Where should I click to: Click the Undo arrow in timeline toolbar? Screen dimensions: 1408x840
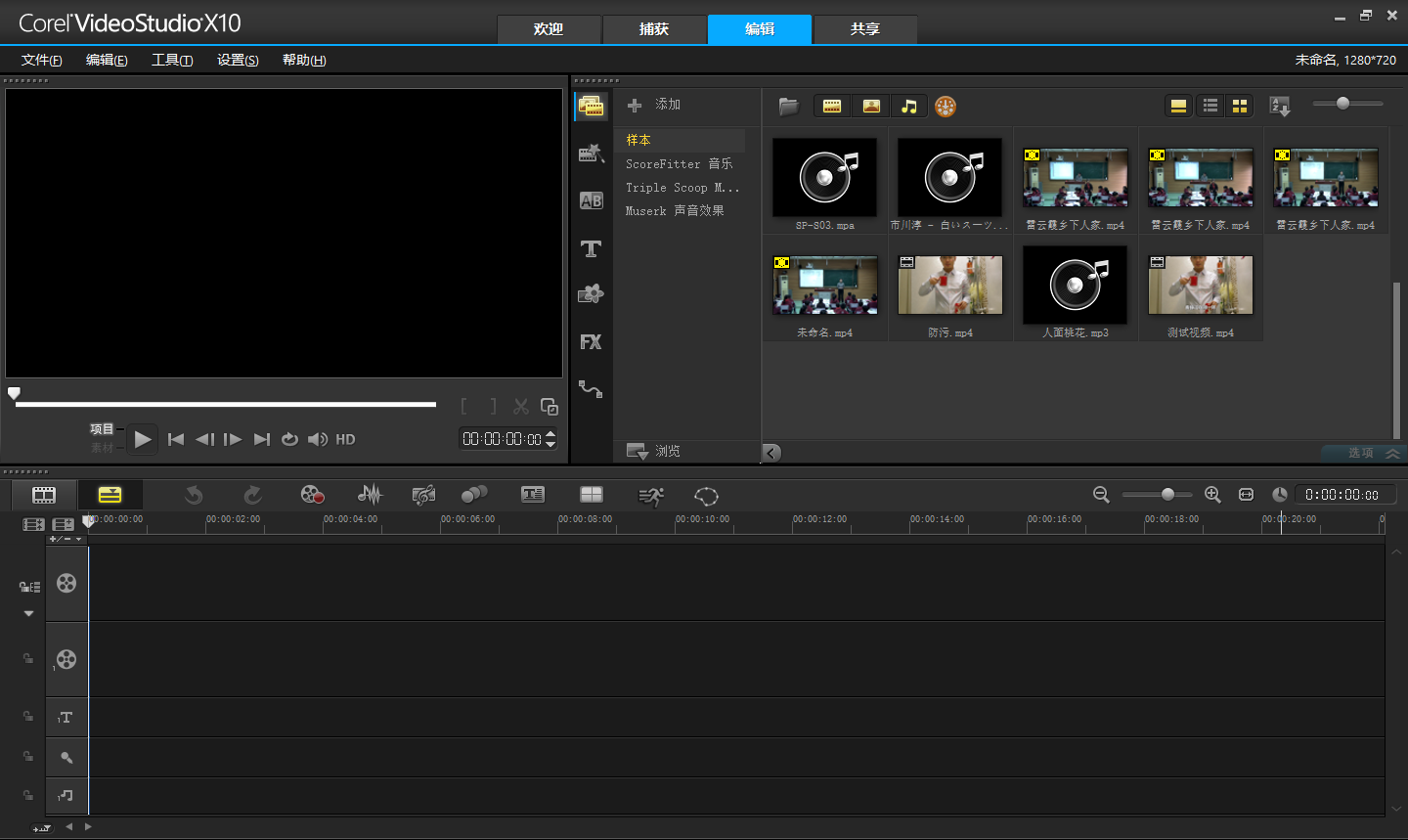194,495
